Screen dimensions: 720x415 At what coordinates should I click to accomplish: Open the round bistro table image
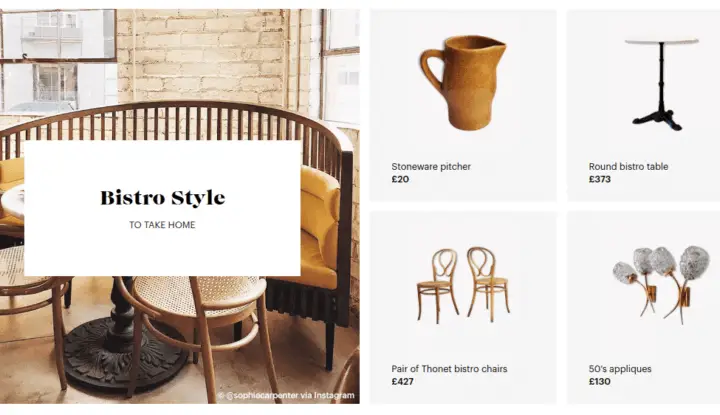661,84
